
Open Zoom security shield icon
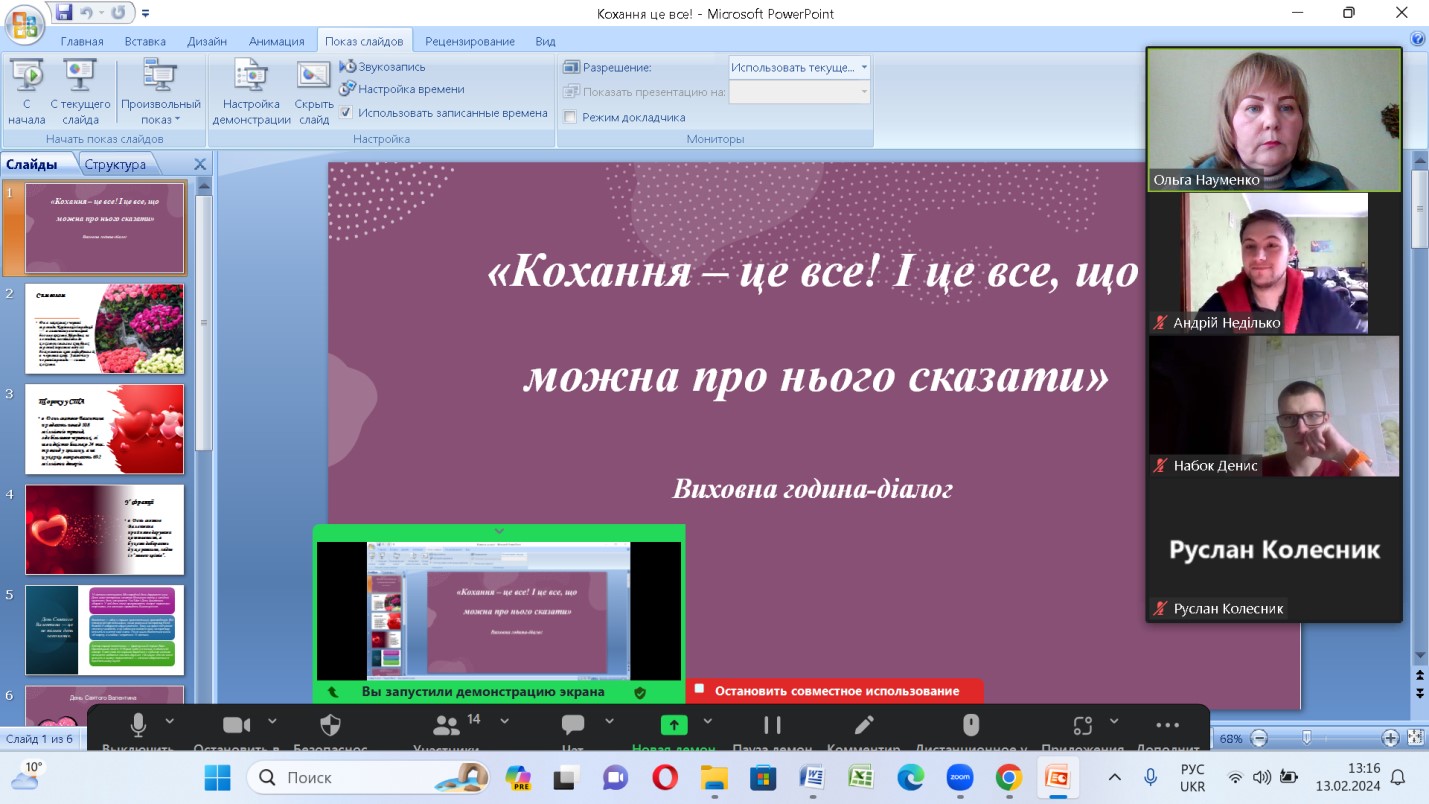point(331,725)
